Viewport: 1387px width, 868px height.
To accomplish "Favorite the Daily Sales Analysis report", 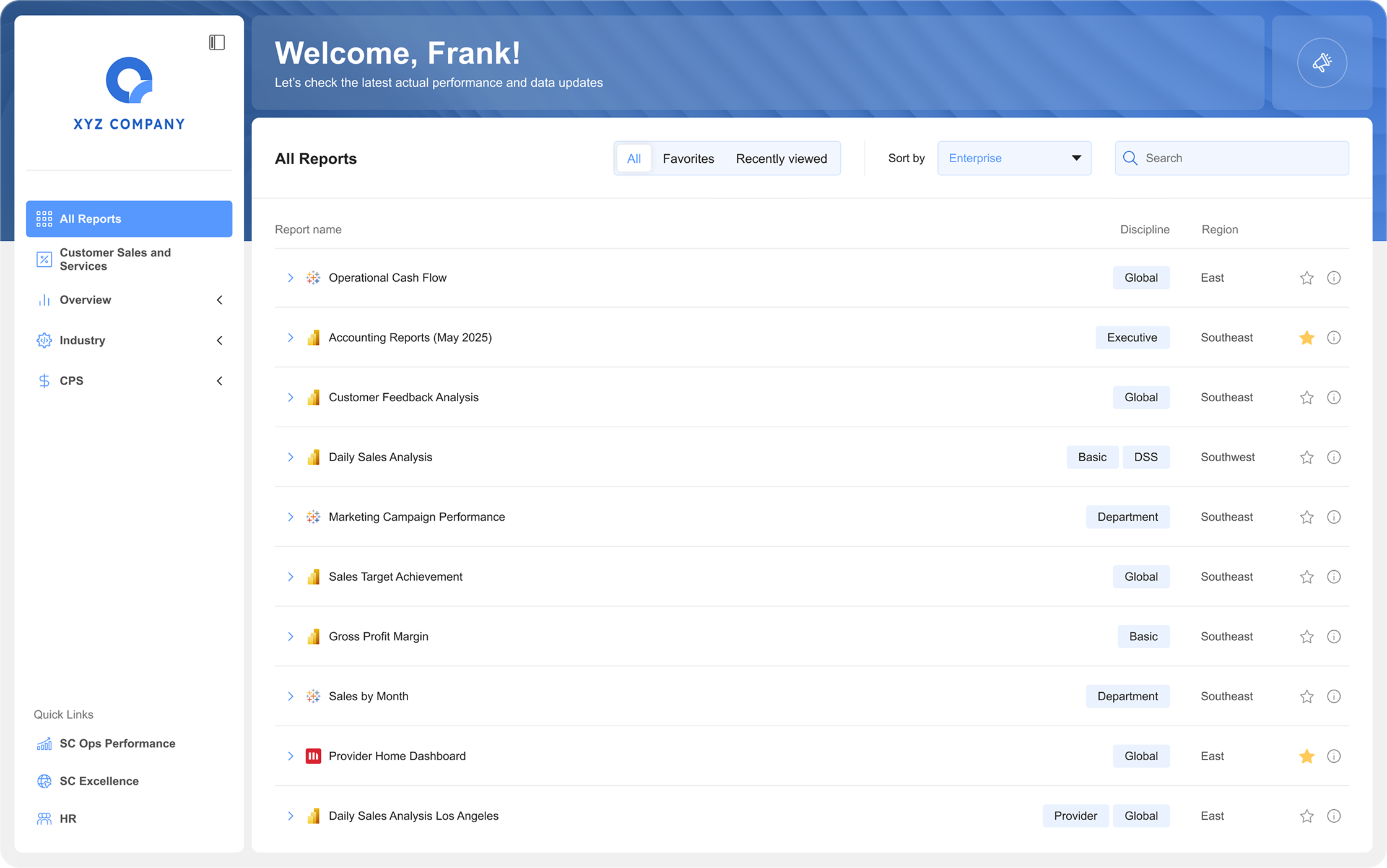I will [1307, 457].
